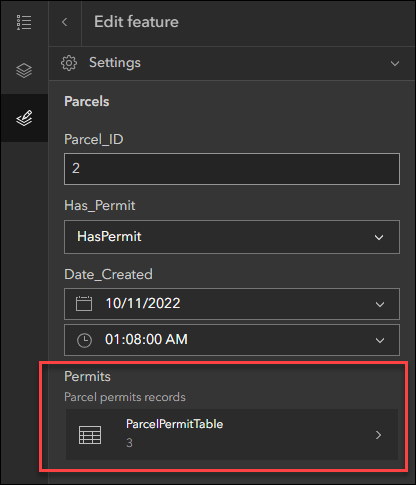The image size is (416, 485).
Task: Click the 10/11/2022 date value
Action: pos(143,303)
